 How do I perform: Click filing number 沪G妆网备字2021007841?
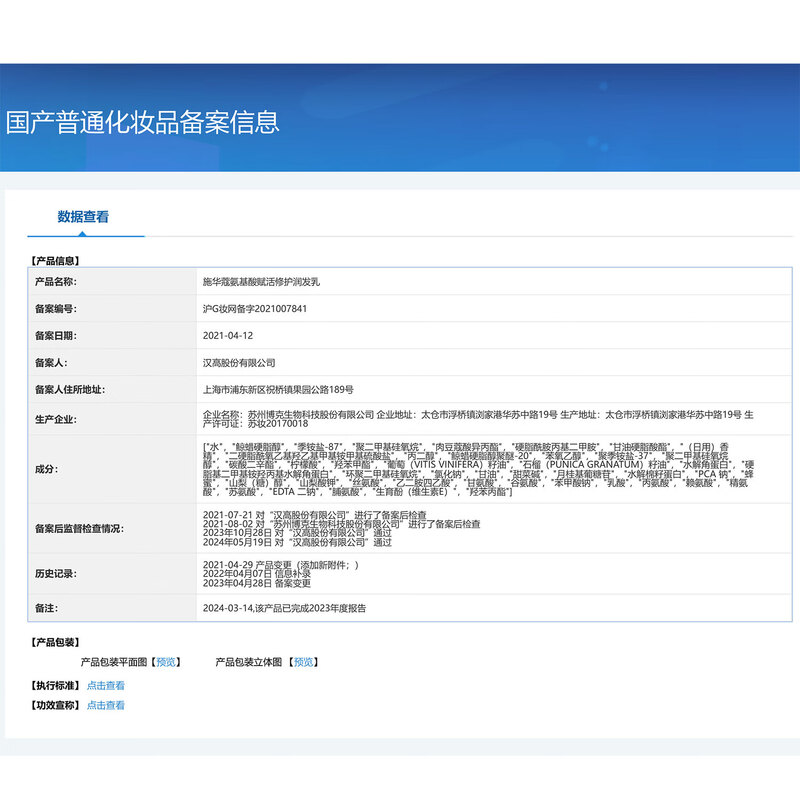click(255, 309)
